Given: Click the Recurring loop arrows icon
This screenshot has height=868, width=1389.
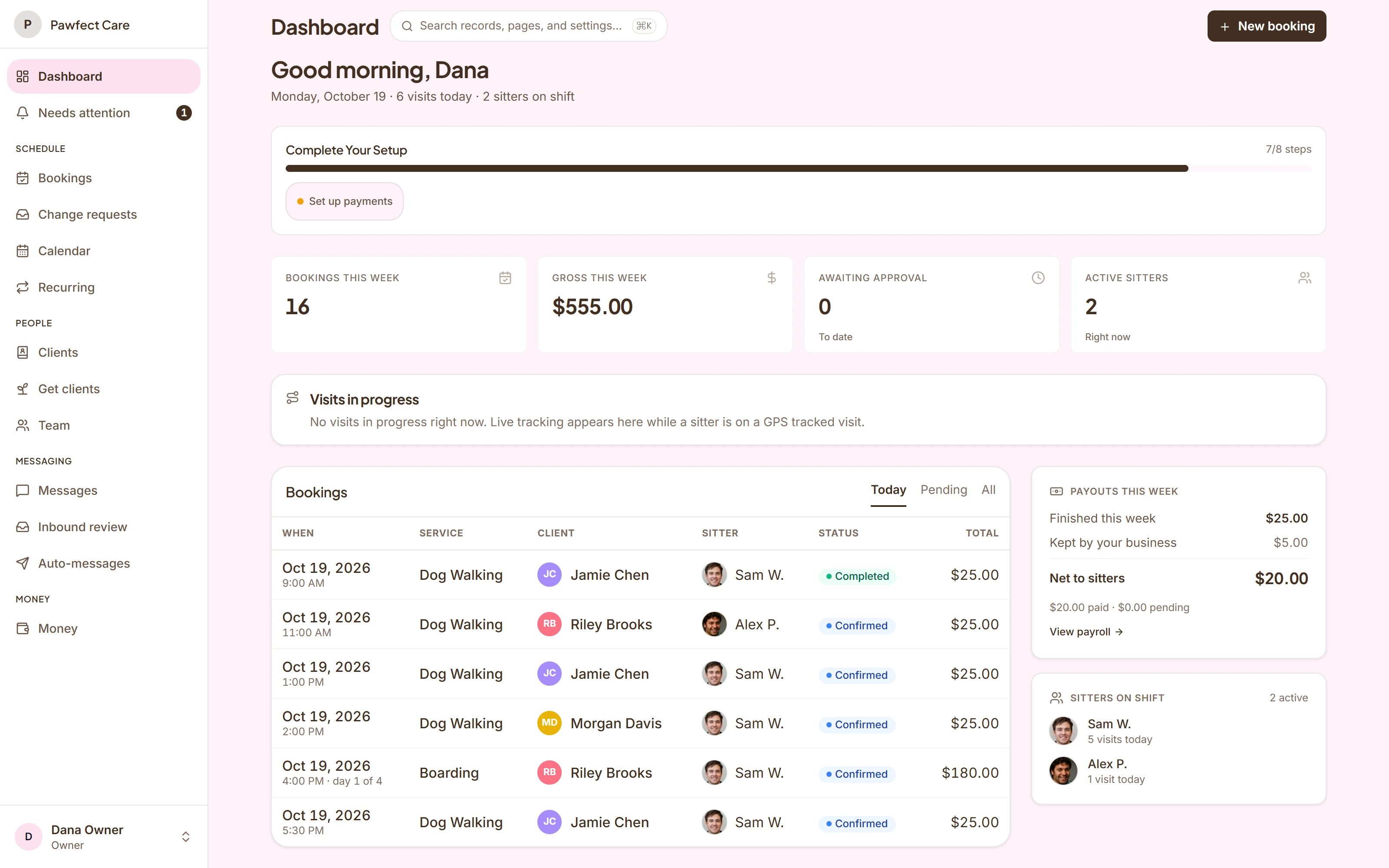Looking at the screenshot, I should (23, 288).
